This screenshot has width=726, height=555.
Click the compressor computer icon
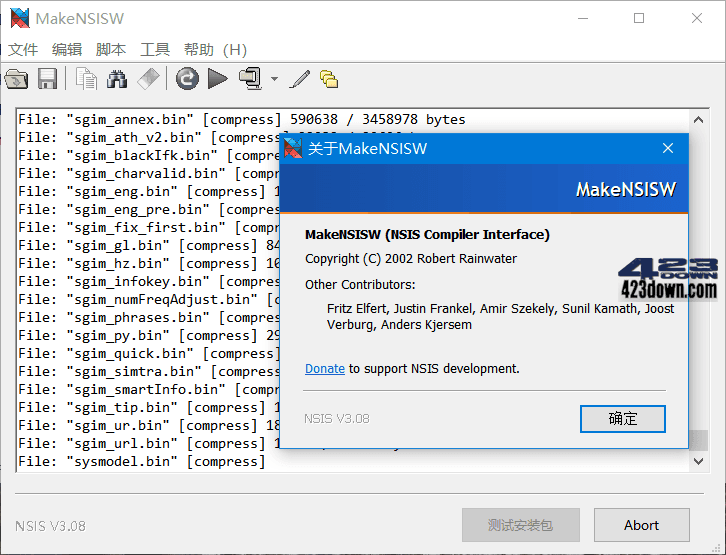point(250,79)
